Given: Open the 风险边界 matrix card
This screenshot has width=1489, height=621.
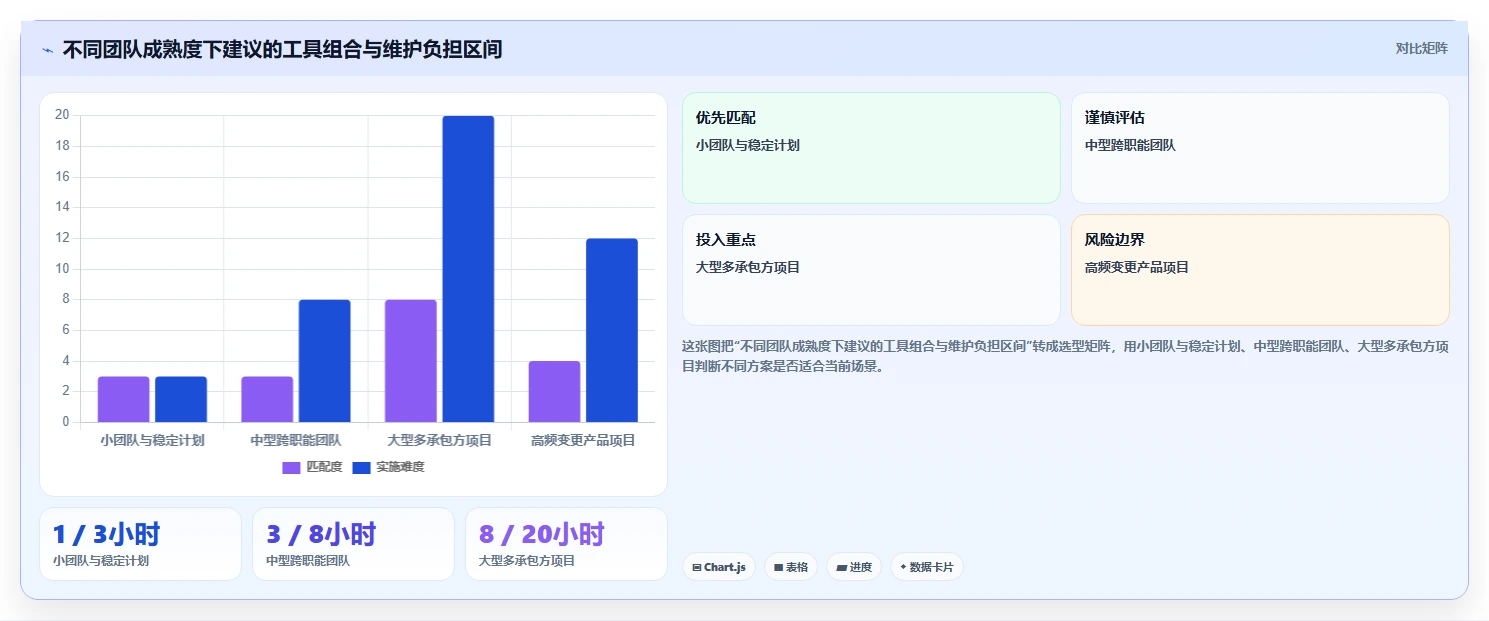Looking at the screenshot, I should [1260, 270].
